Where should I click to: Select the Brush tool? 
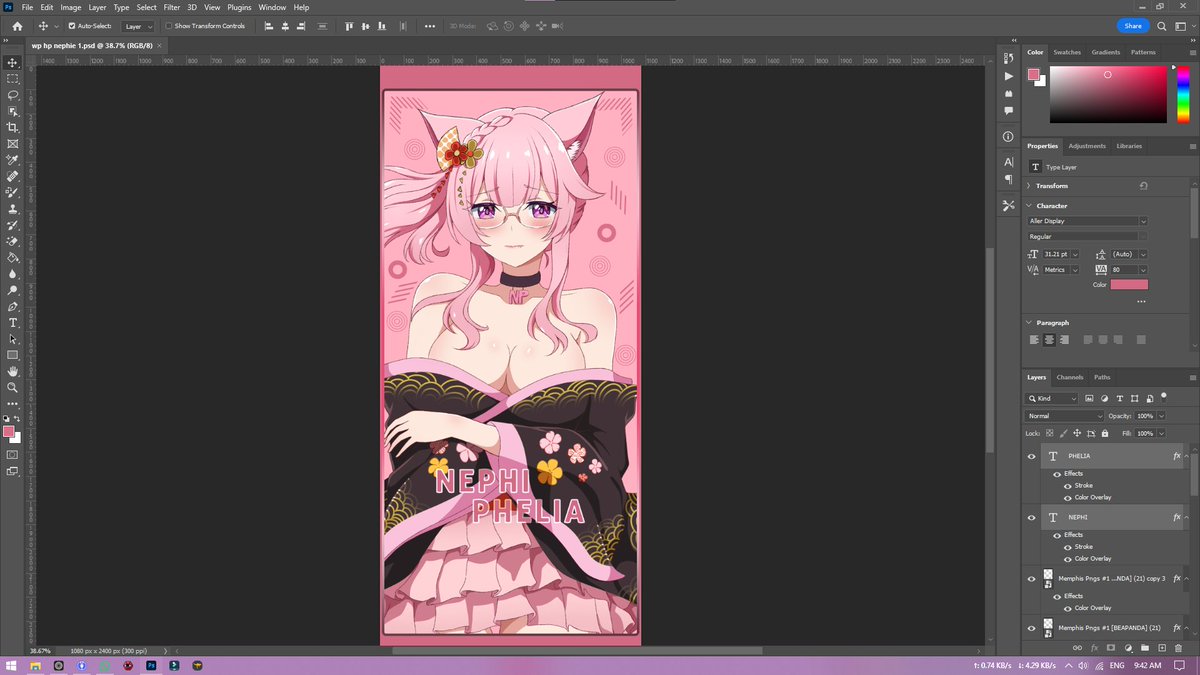pos(12,192)
